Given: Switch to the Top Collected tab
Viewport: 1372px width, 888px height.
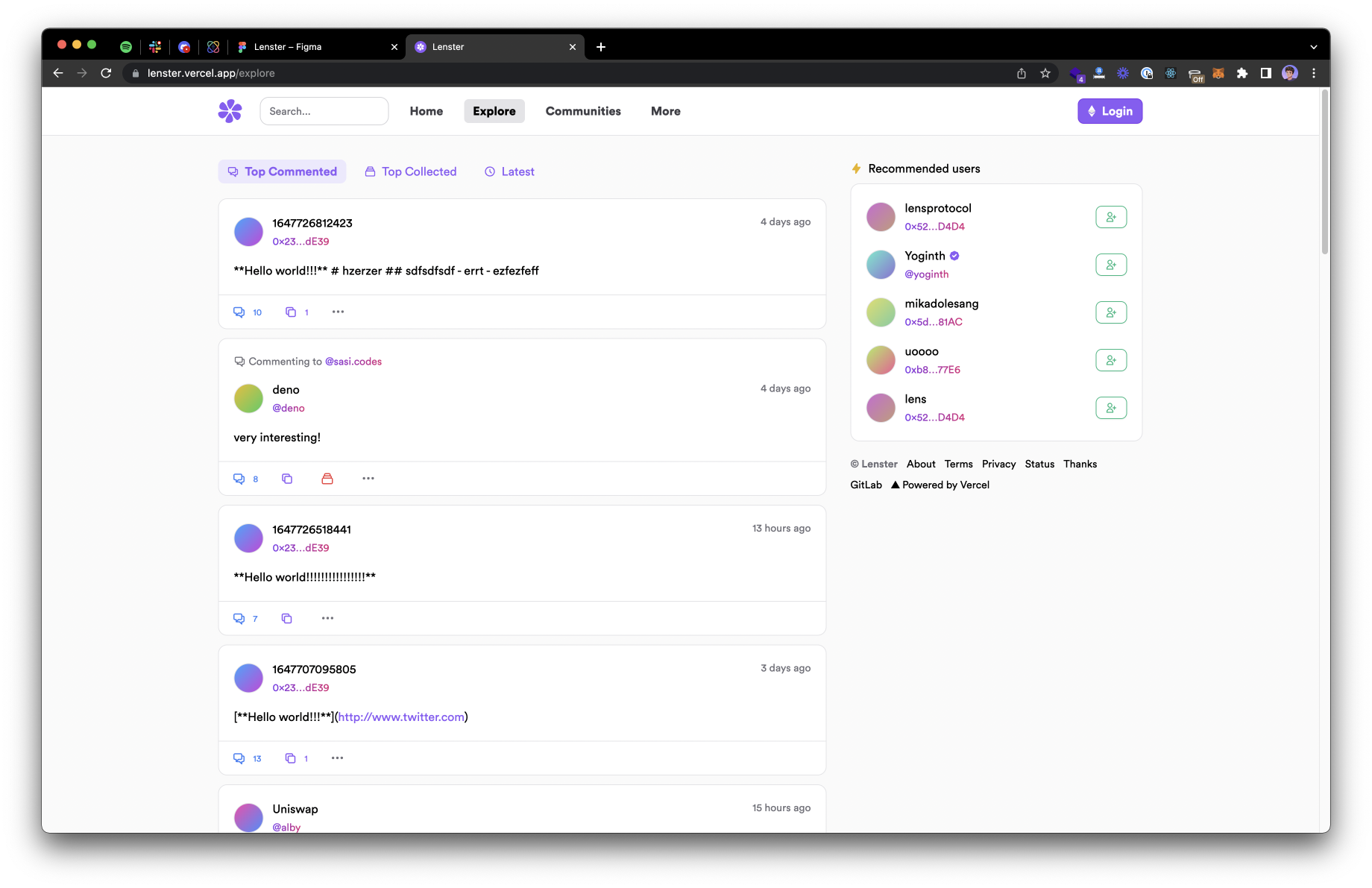Looking at the screenshot, I should [x=411, y=171].
